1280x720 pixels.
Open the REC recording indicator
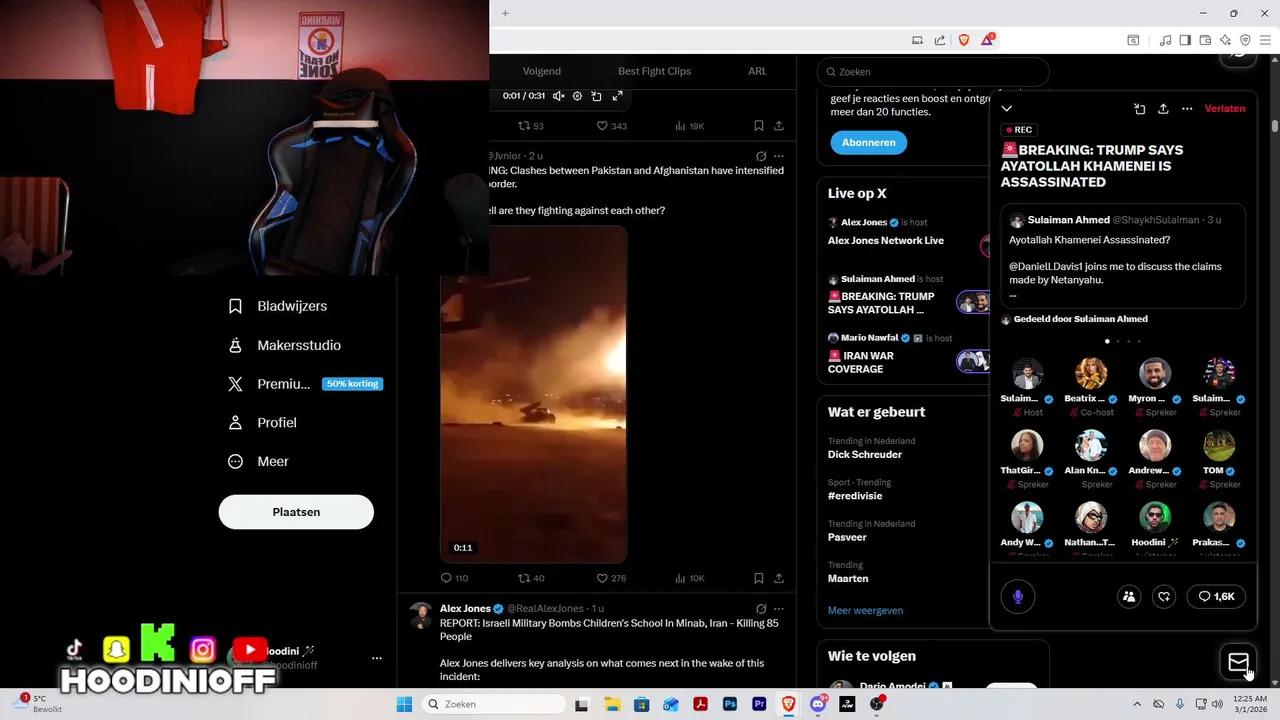(1019, 130)
